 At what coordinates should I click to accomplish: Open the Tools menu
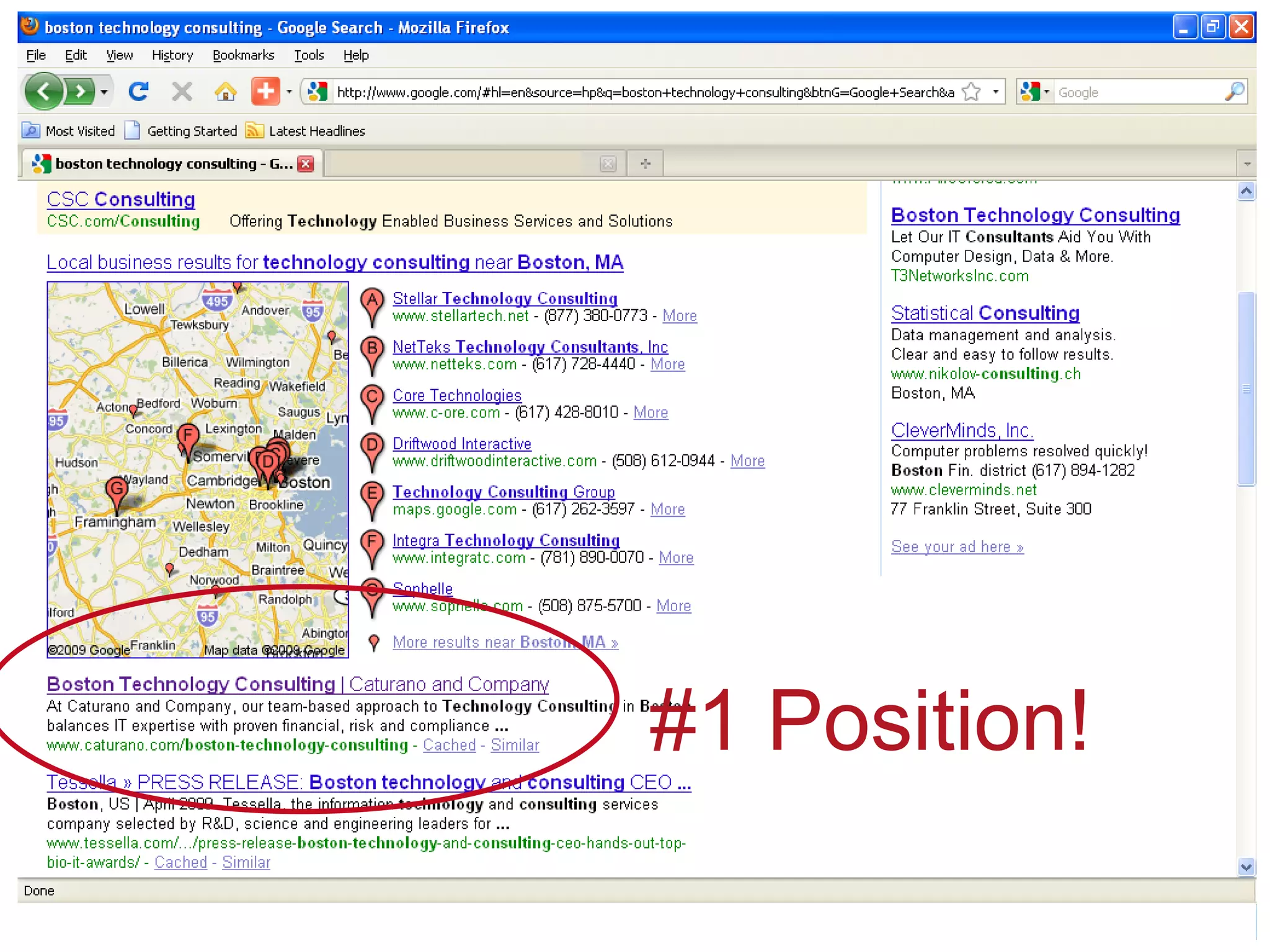click(309, 55)
